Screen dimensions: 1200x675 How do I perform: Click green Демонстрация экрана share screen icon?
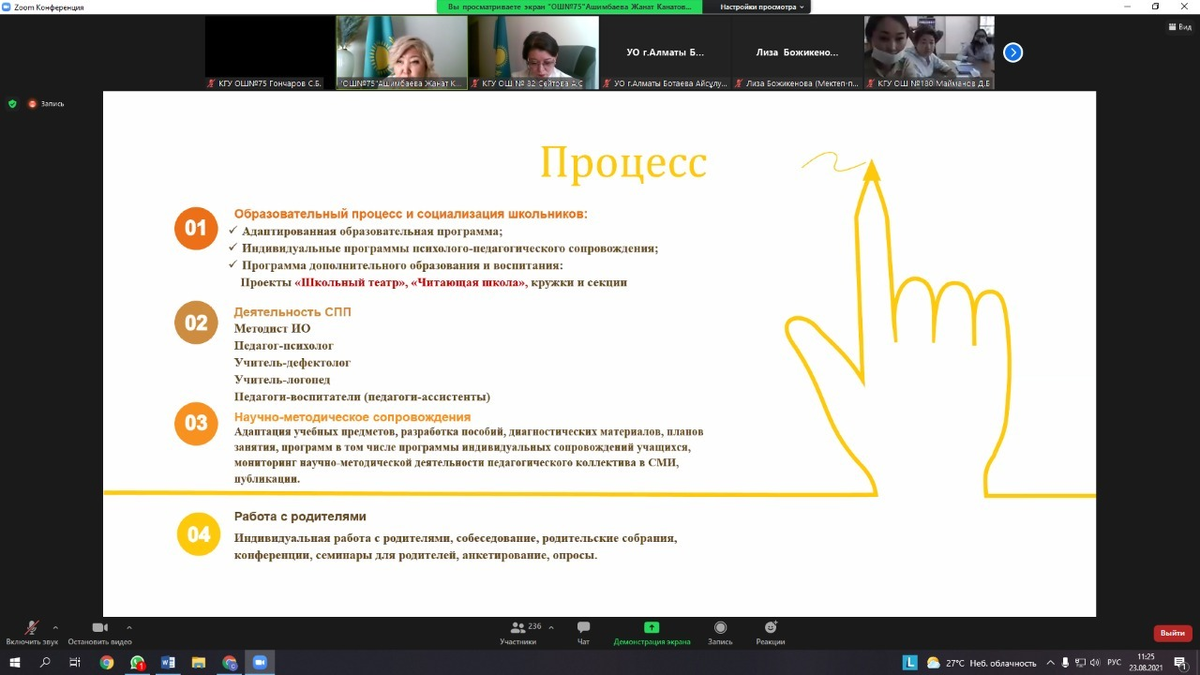point(651,628)
